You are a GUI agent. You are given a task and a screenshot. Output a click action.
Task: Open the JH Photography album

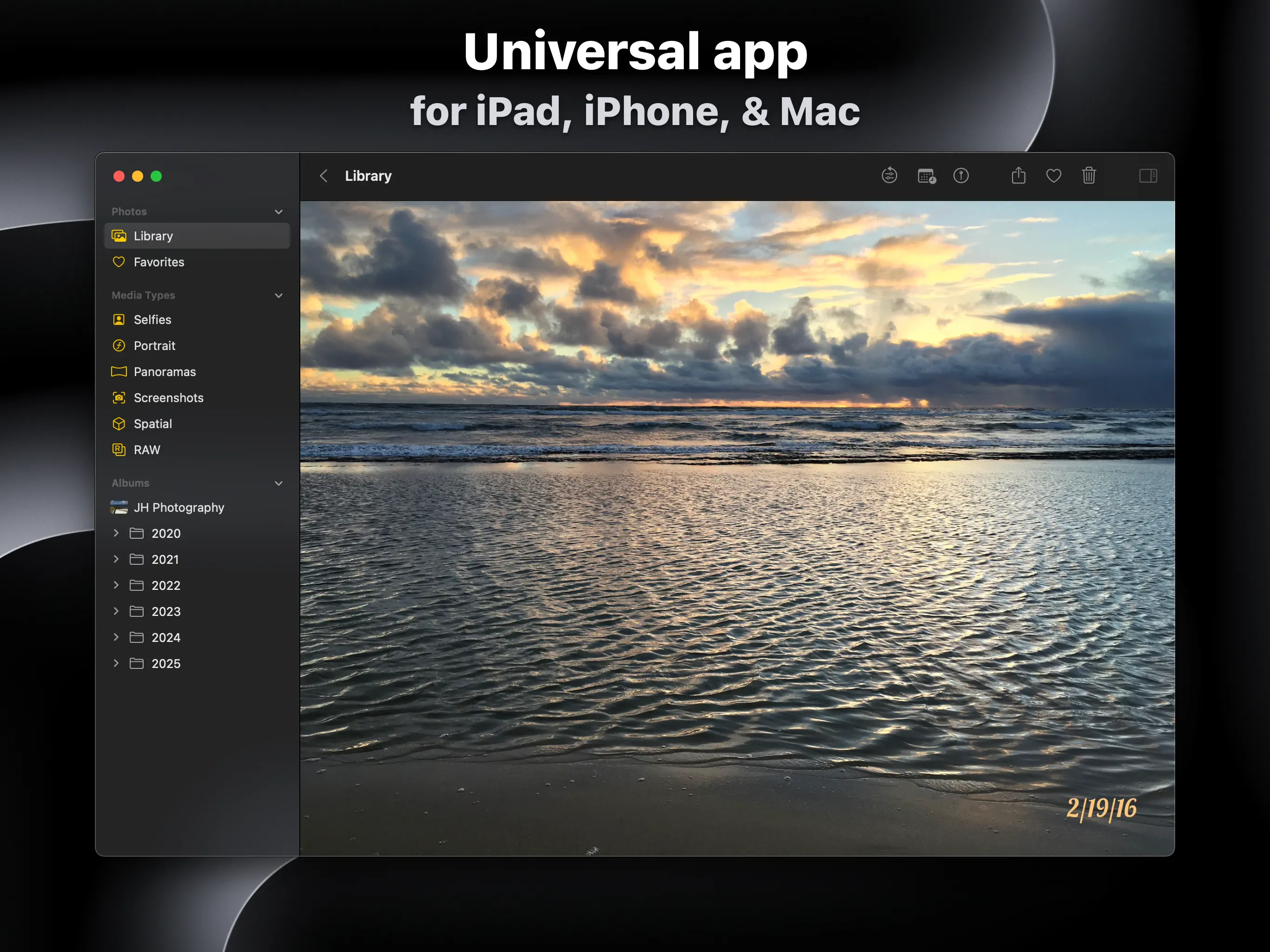pos(178,508)
